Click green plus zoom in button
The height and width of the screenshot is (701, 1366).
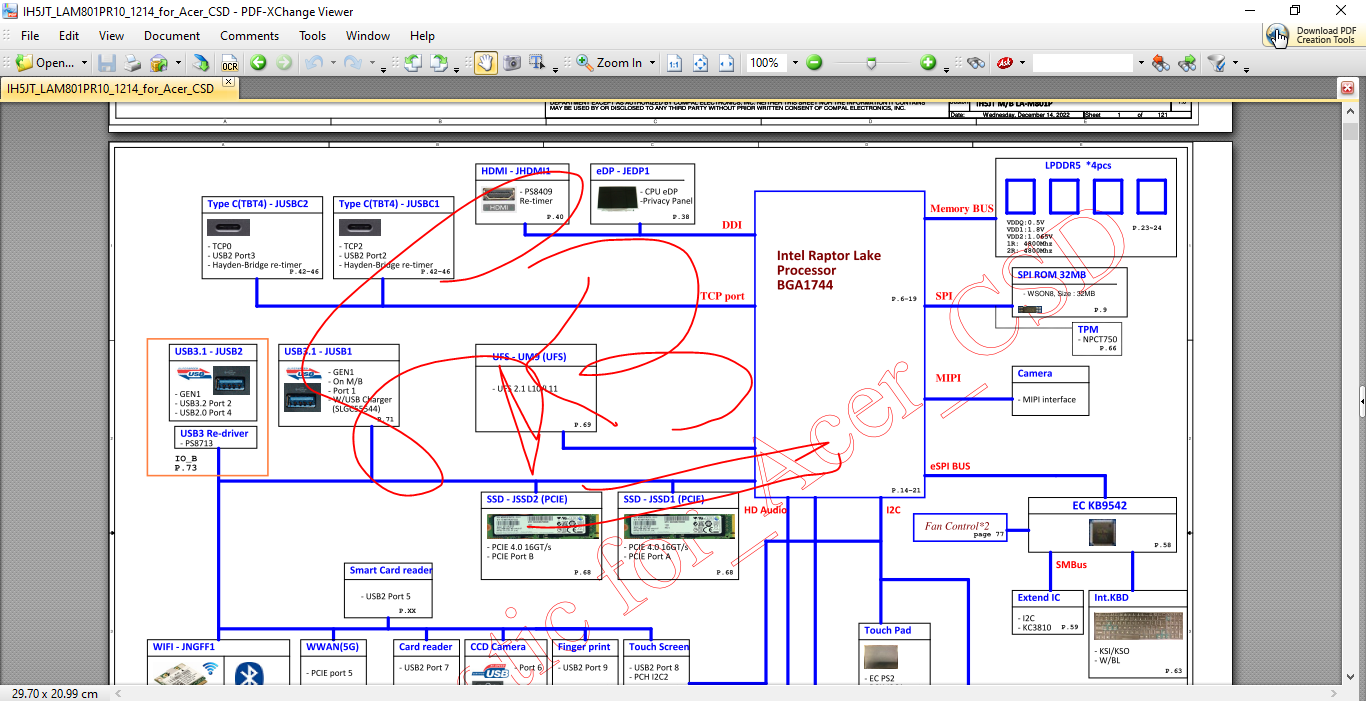[x=928, y=62]
